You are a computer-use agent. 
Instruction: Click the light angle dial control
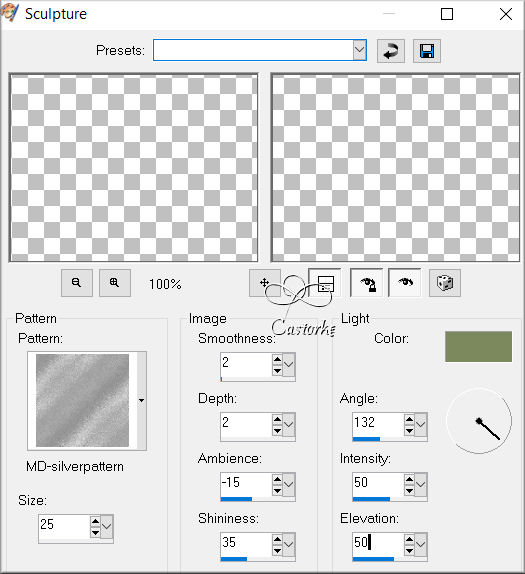pyautogui.click(x=479, y=421)
